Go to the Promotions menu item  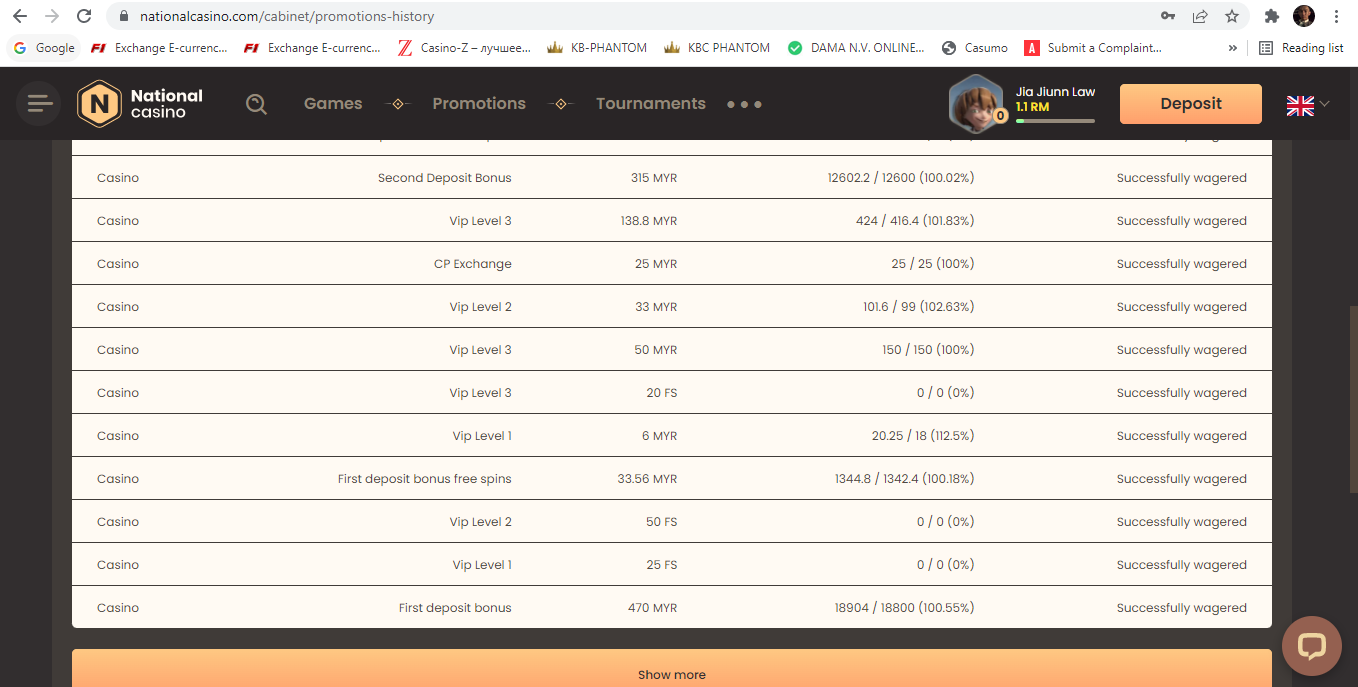479,104
